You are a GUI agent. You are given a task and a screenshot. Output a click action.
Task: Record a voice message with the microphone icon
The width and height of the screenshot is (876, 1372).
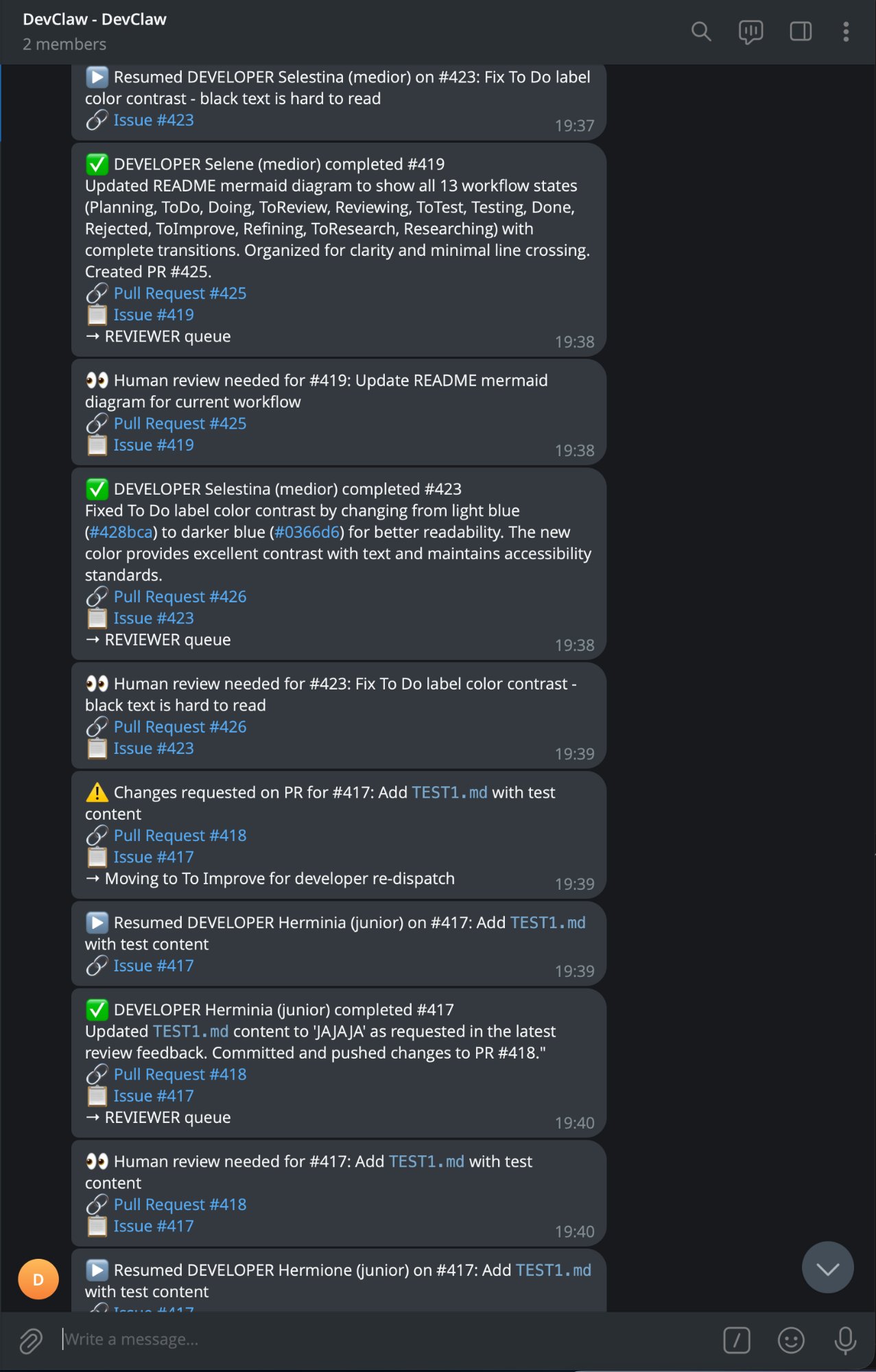pos(843,1338)
